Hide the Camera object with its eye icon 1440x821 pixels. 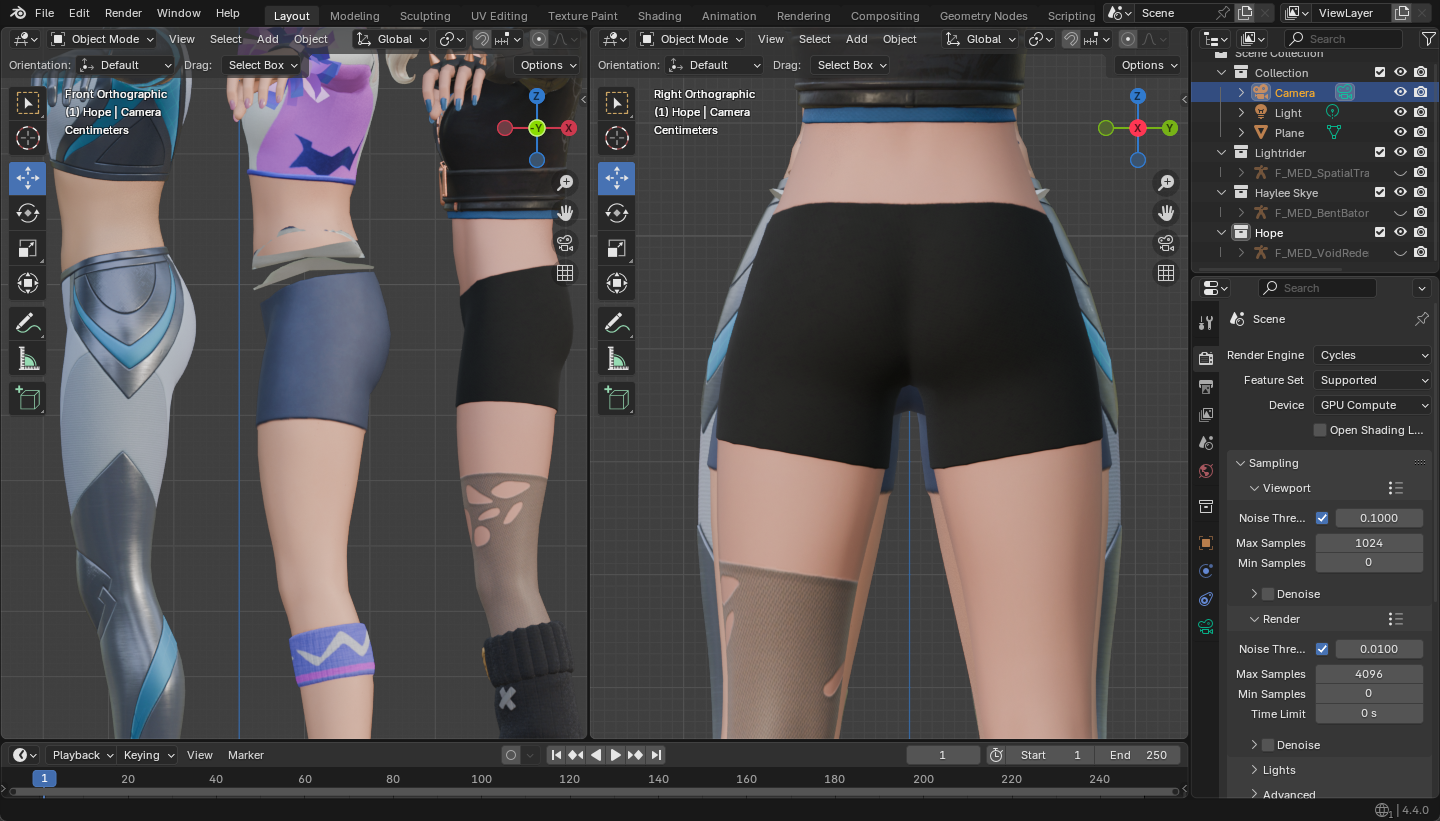click(1400, 92)
